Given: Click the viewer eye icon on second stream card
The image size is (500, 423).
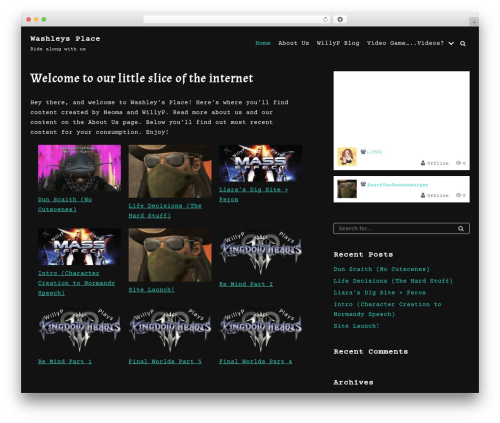Looking at the screenshot, I should [x=458, y=195].
